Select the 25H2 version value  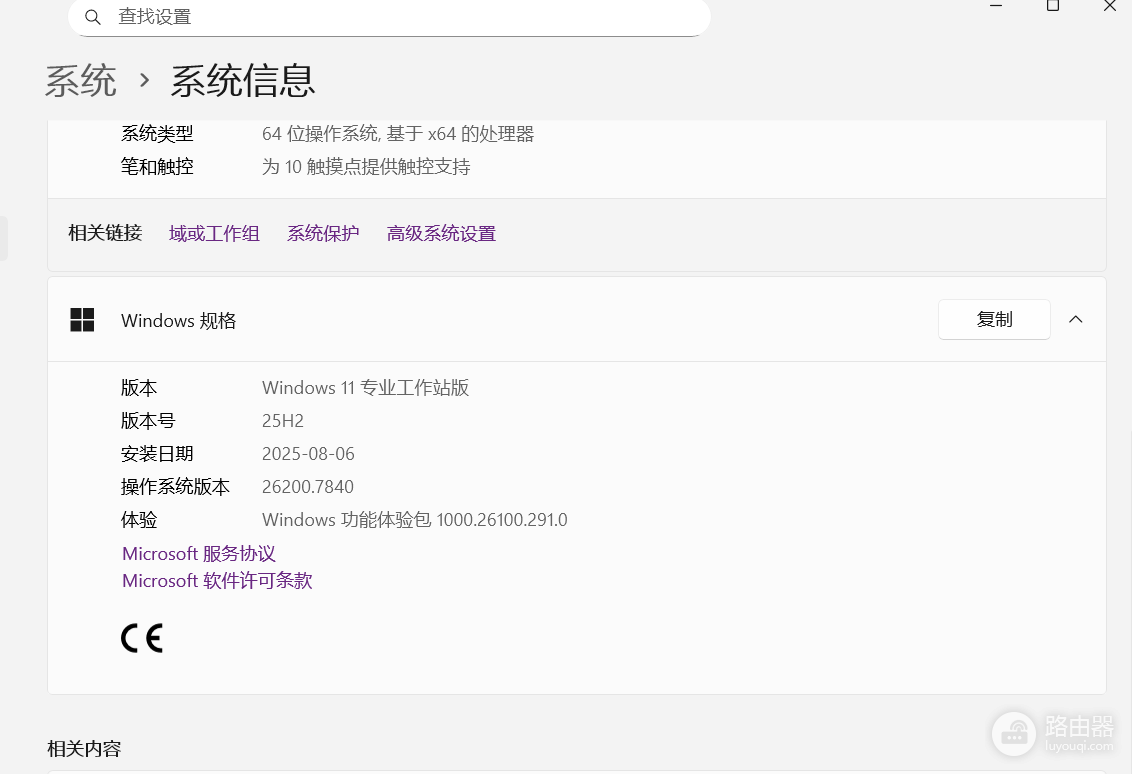tap(283, 421)
